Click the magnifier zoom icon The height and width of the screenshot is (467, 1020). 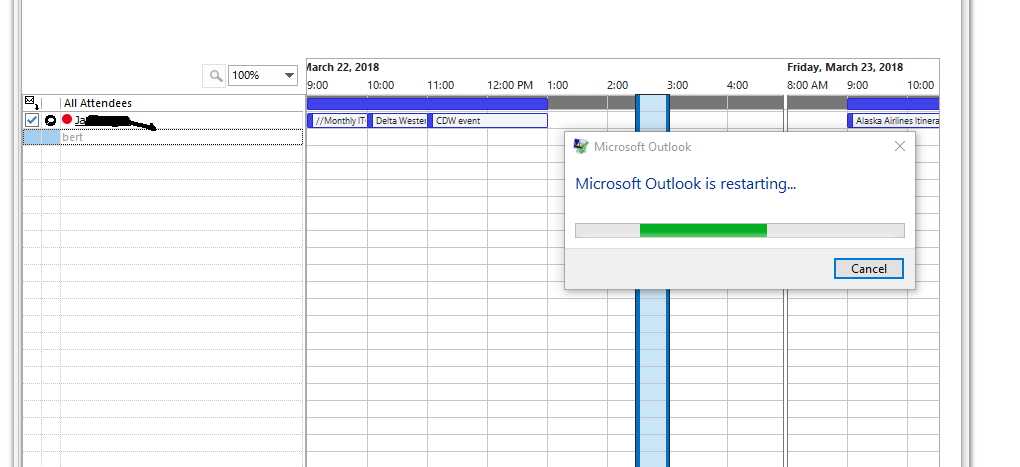point(214,75)
